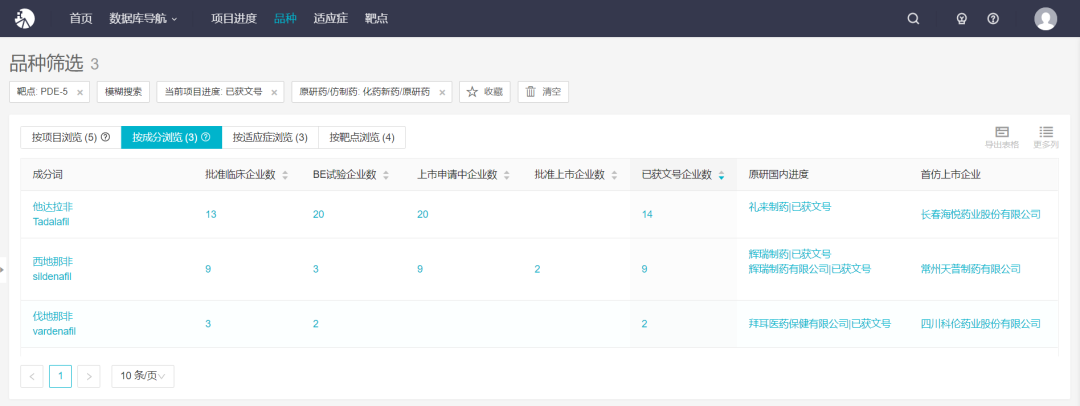The width and height of the screenshot is (1080, 406).
Task: Remove the current project progress filter tag
Action: point(274,92)
